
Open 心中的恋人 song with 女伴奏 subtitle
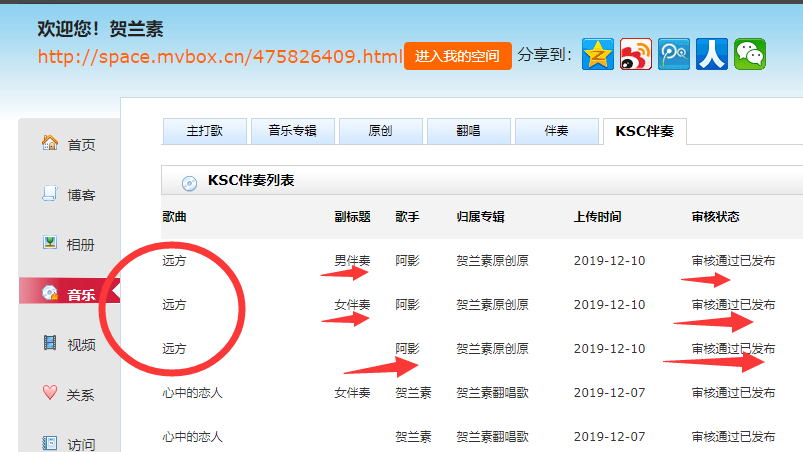tap(192, 393)
